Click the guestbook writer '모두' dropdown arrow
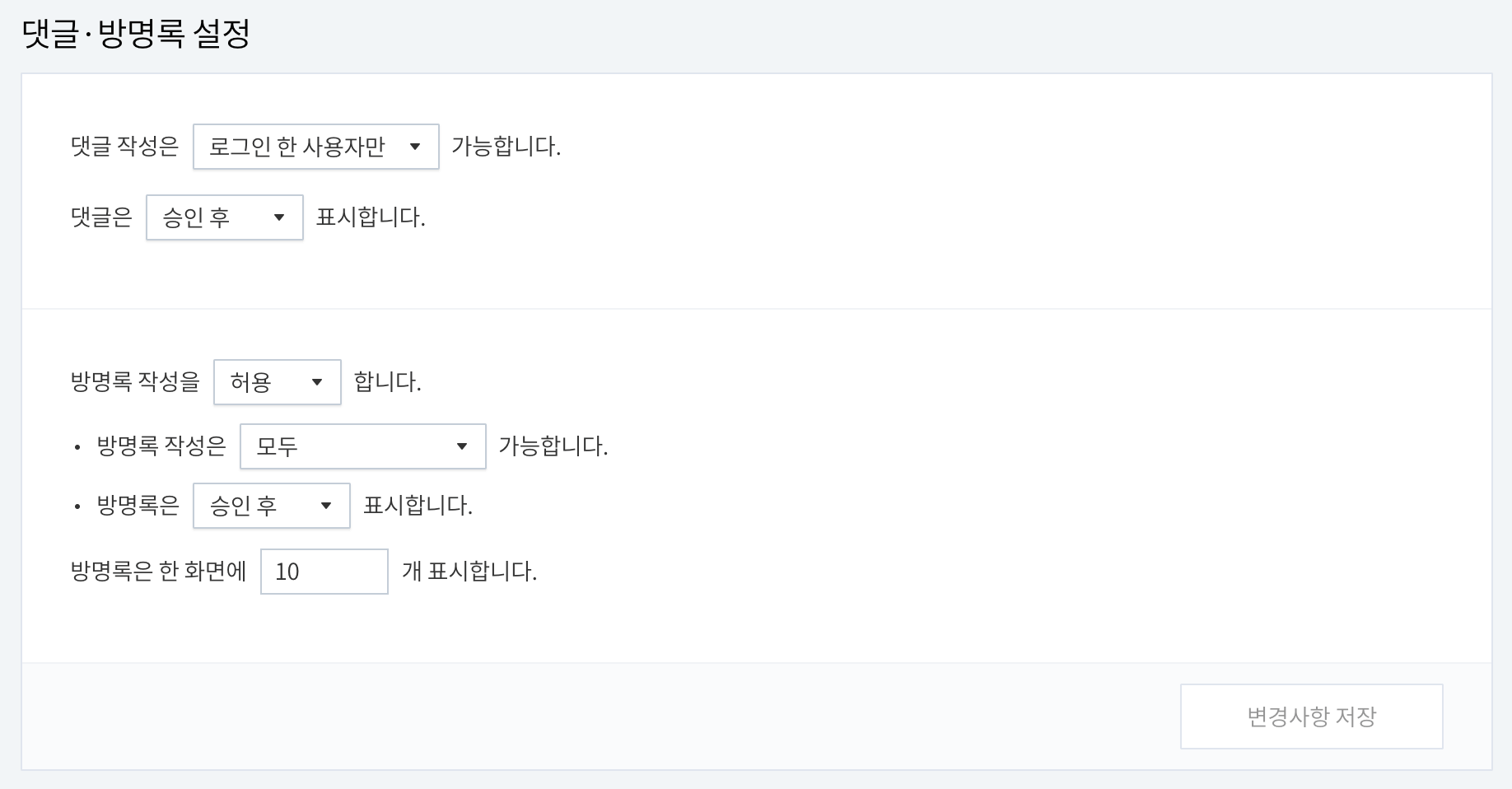 coord(463,446)
